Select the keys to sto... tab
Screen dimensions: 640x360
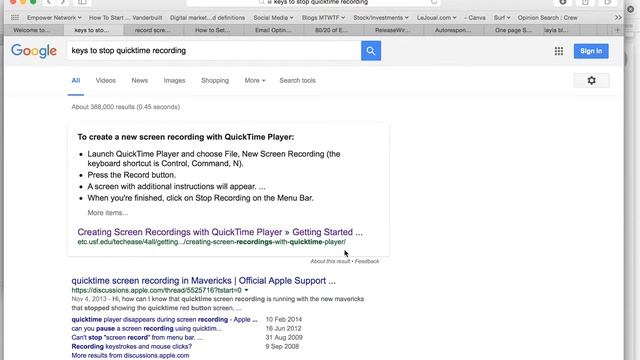pyautogui.click(x=91, y=30)
